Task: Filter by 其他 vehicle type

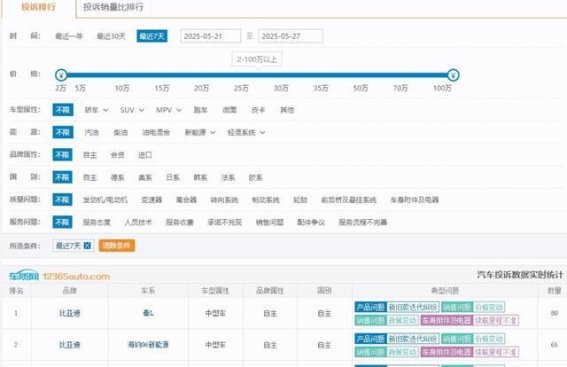Action: 287,110
